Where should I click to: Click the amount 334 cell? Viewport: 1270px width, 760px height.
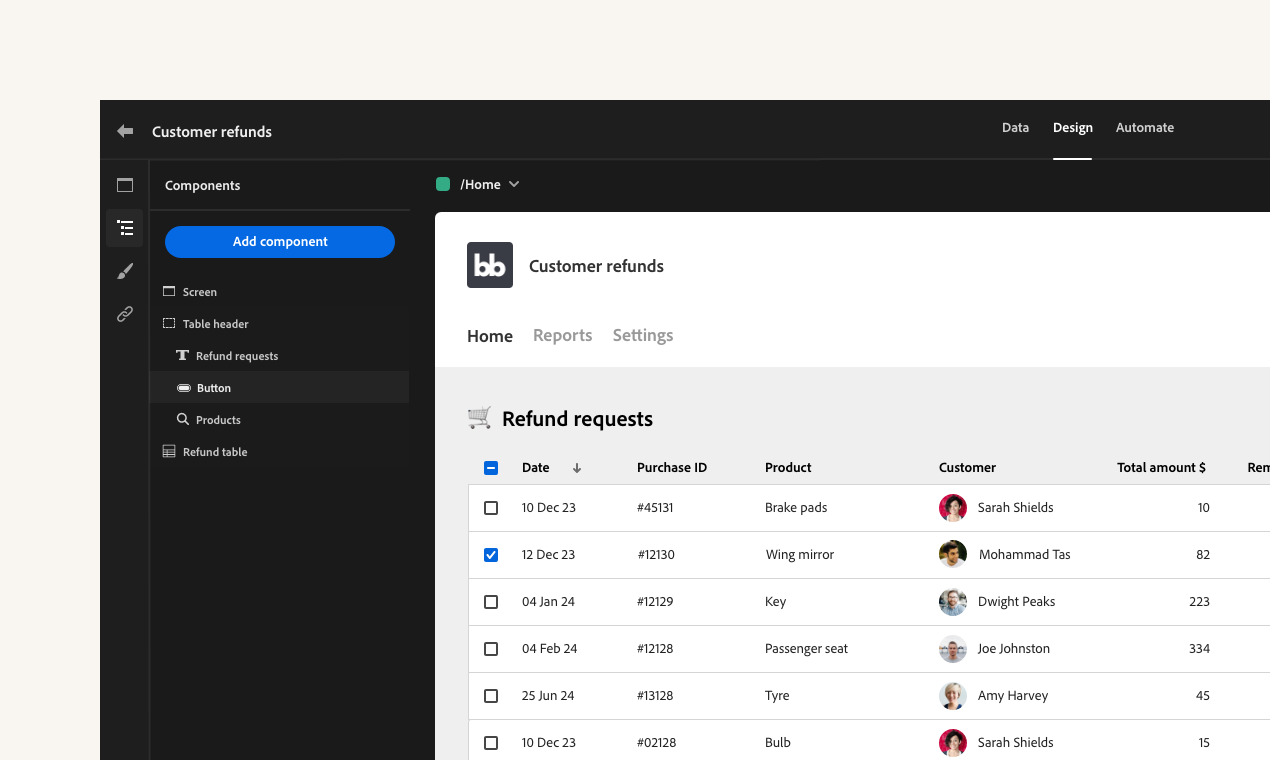tap(1199, 649)
